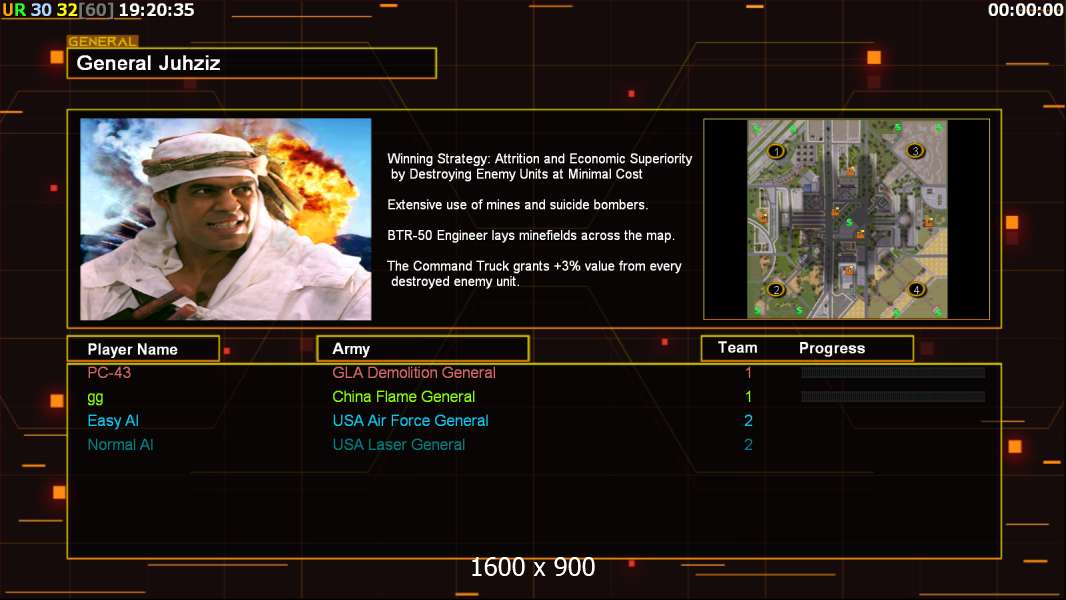Choose start position marker 3 on the map
Screen dimensions: 1066x600
tap(915, 151)
